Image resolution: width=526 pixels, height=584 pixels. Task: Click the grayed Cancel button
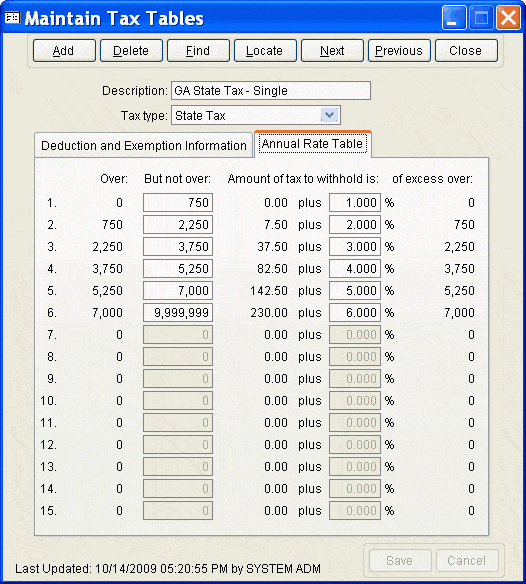[x=467, y=560]
